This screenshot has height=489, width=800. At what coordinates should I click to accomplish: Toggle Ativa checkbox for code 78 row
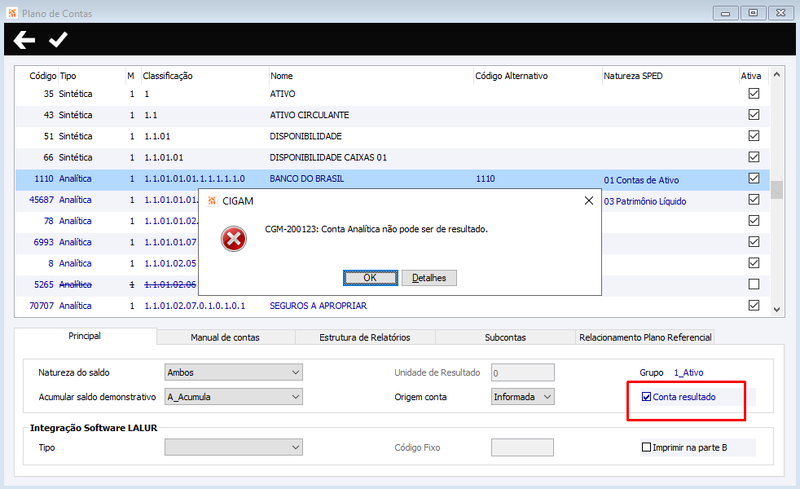754,221
